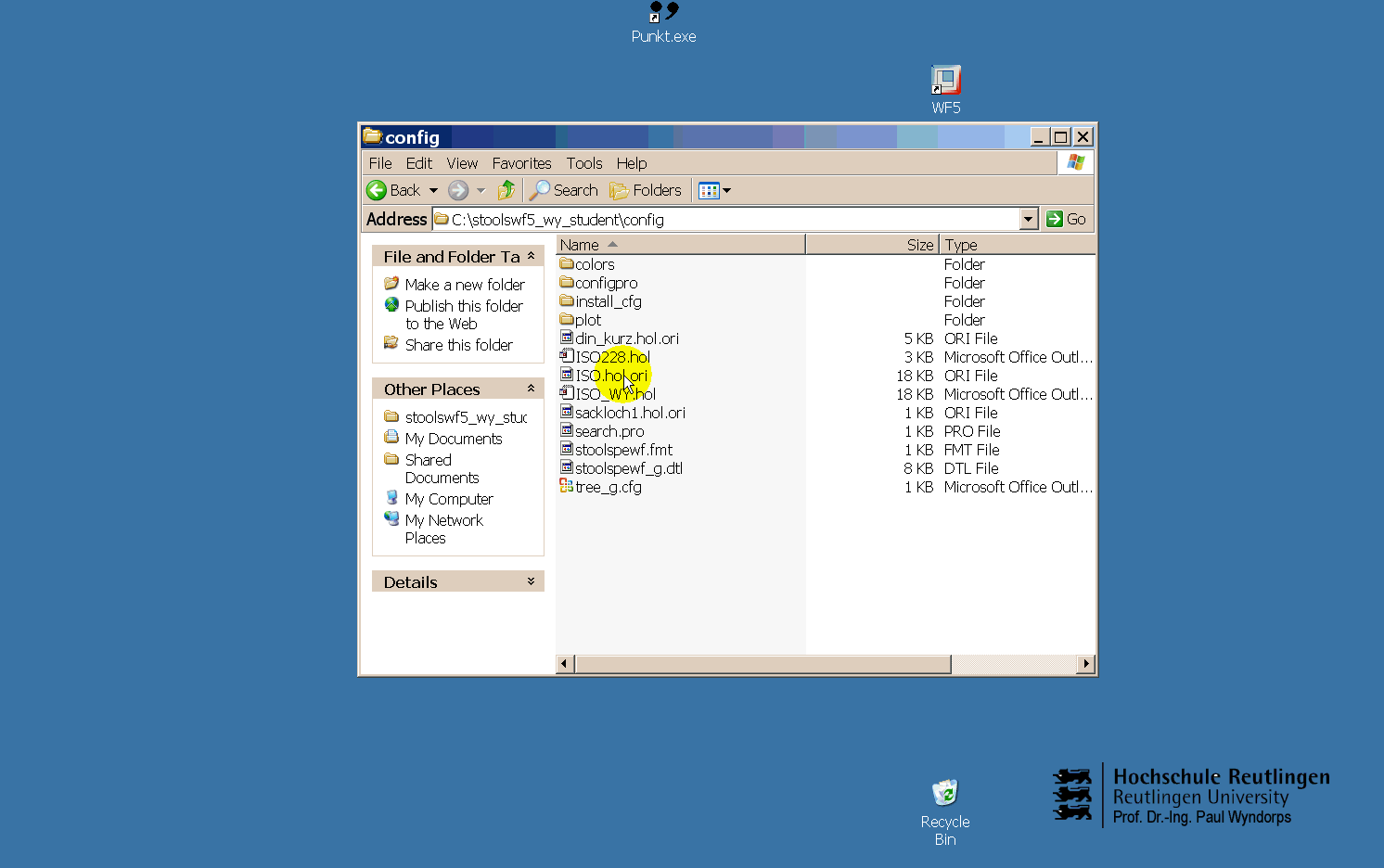Click '18 KB' size of ISO.hol.ori
This screenshot has height=868, width=1384.
tap(915, 376)
